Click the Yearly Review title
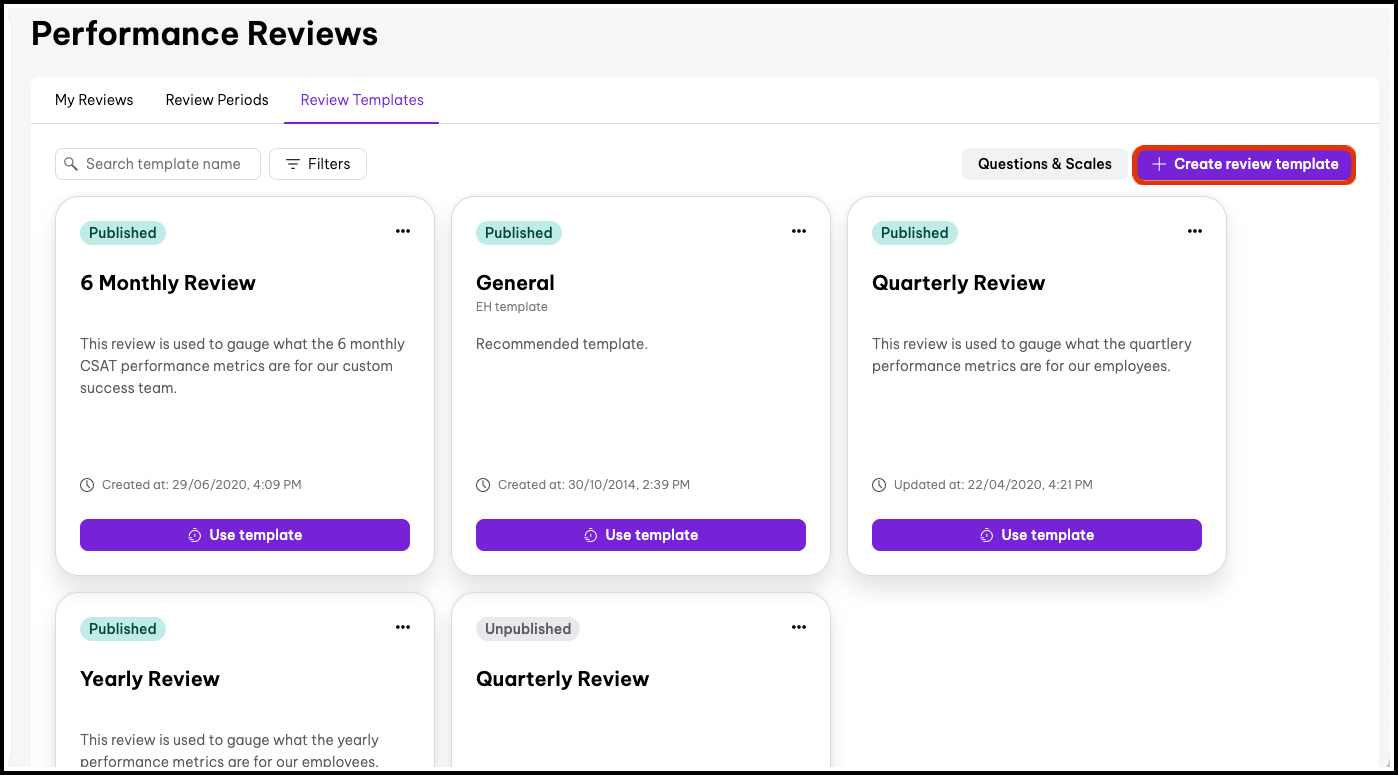 pyautogui.click(x=150, y=679)
